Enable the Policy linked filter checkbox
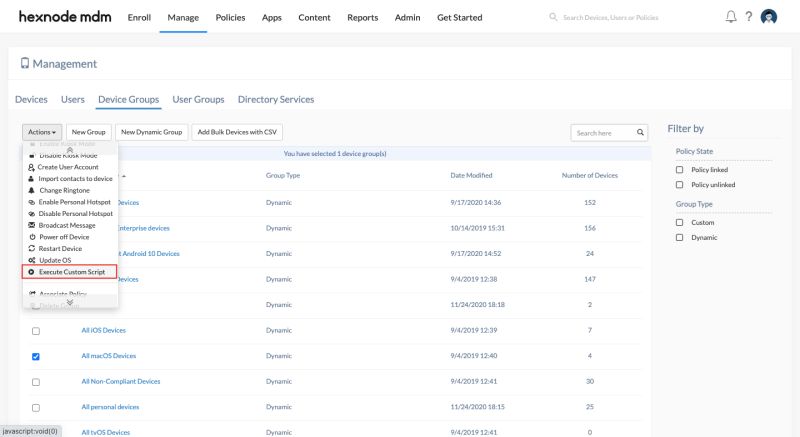The width and height of the screenshot is (800, 437). [x=679, y=170]
